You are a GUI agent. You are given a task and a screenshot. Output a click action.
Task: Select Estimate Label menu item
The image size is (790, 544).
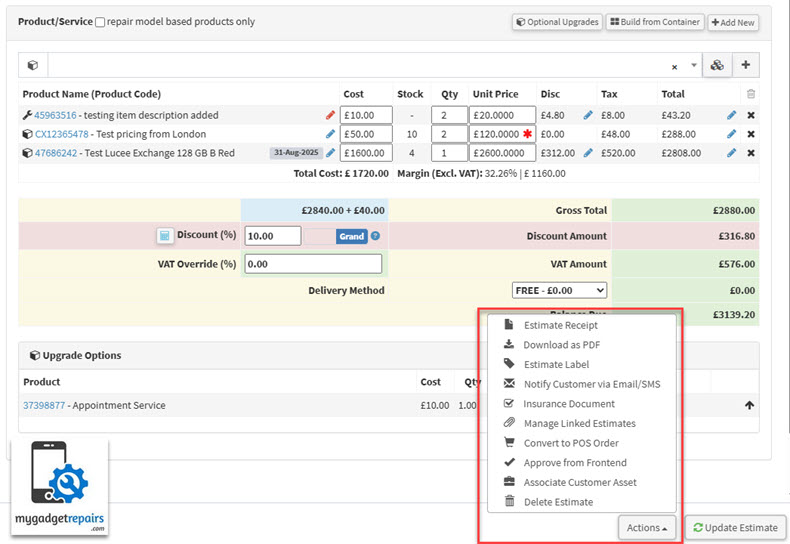pyautogui.click(x=556, y=365)
